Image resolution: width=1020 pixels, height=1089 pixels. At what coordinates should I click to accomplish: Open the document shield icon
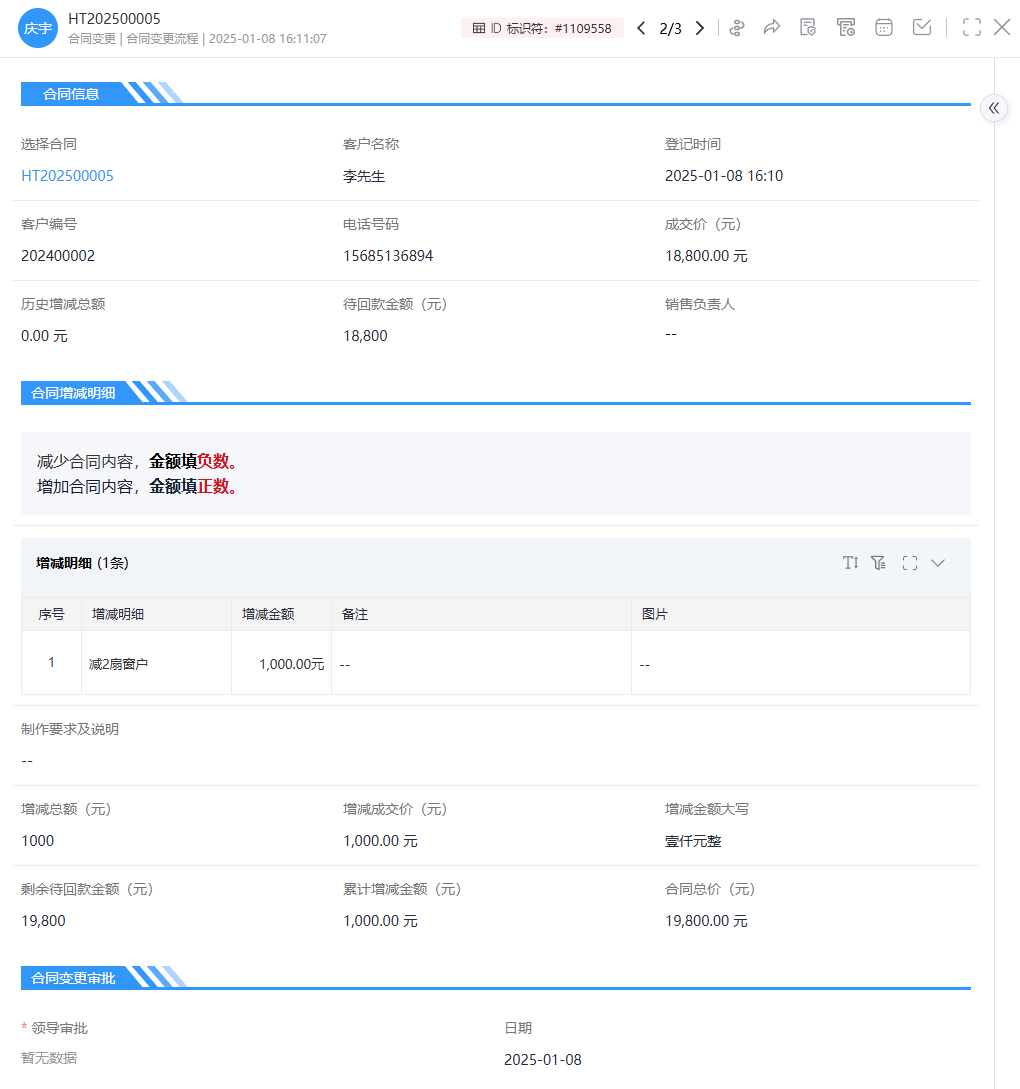pos(808,28)
